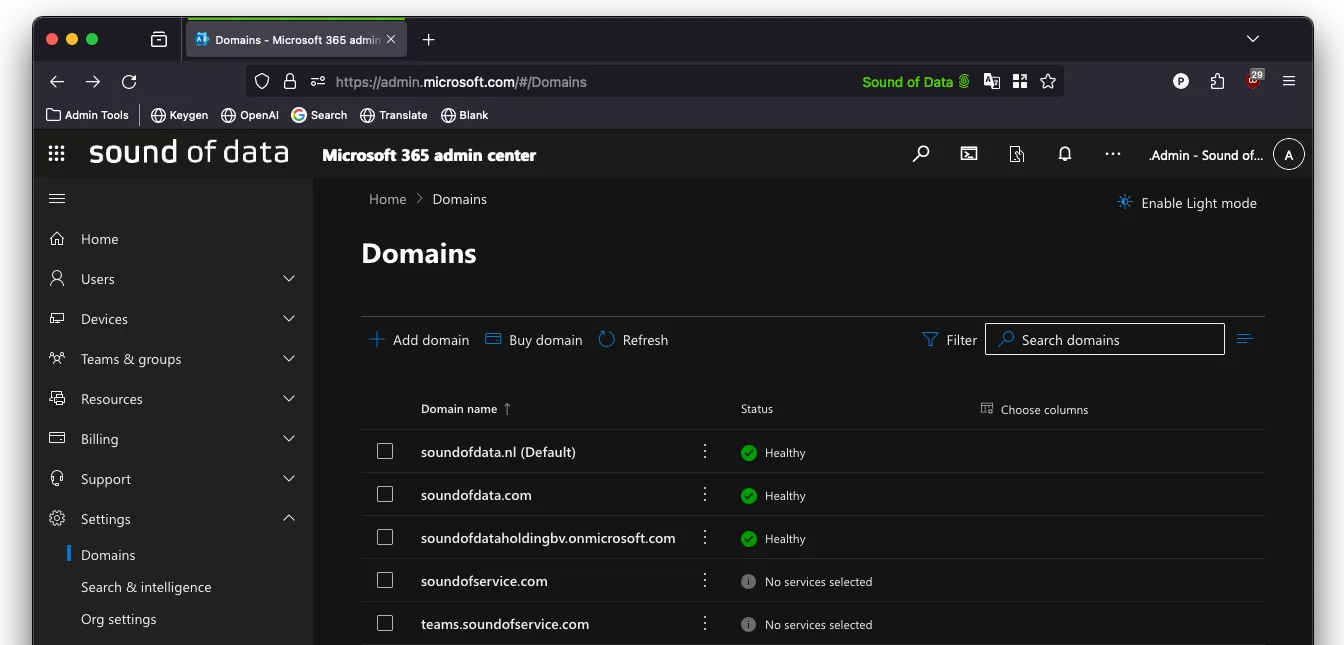Open the Translate bookmark
The height and width of the screenshot is (645, 1344).
(394, 115)
